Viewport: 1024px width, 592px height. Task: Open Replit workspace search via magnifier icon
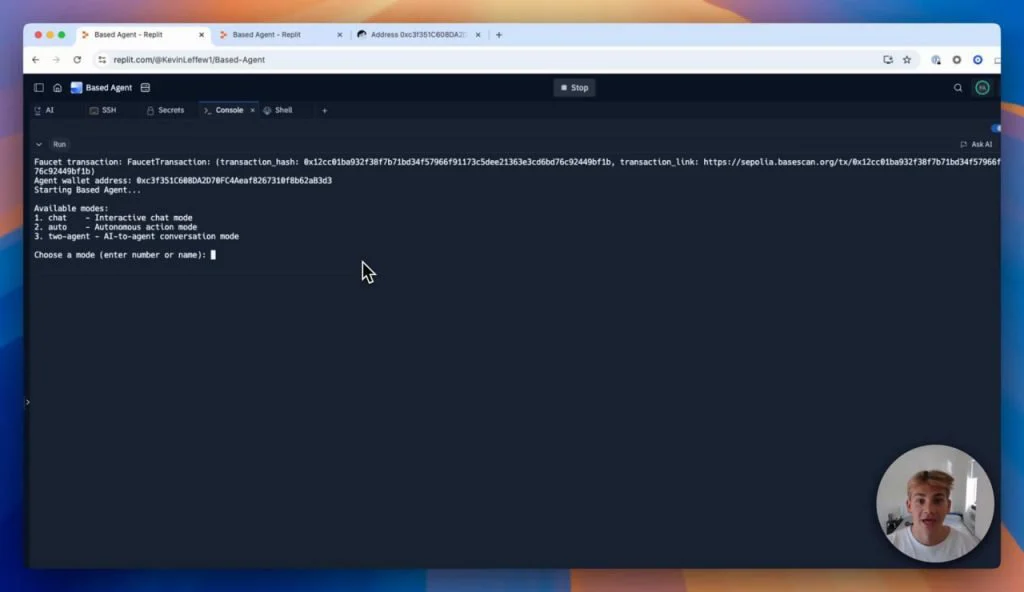[x=958, y=87]
